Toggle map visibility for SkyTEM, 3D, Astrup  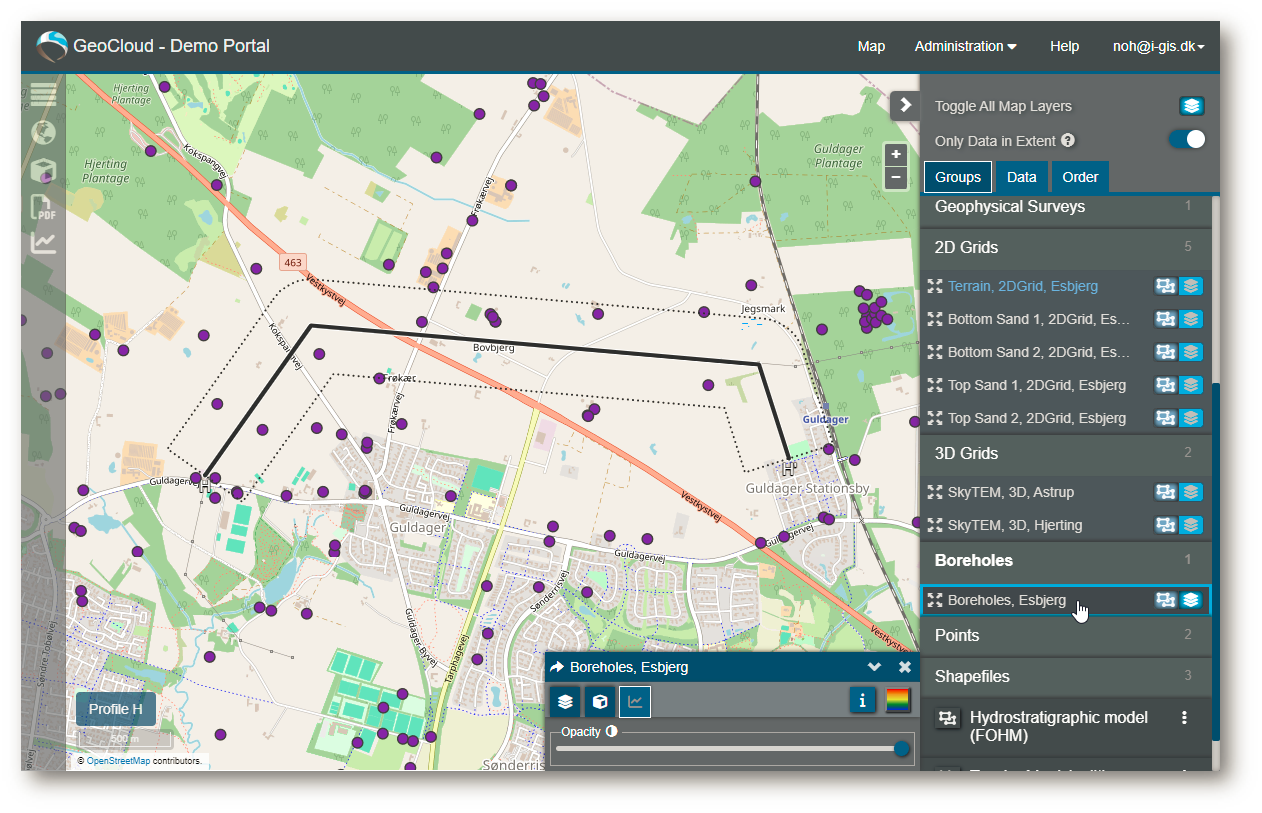pos(1191,492)
